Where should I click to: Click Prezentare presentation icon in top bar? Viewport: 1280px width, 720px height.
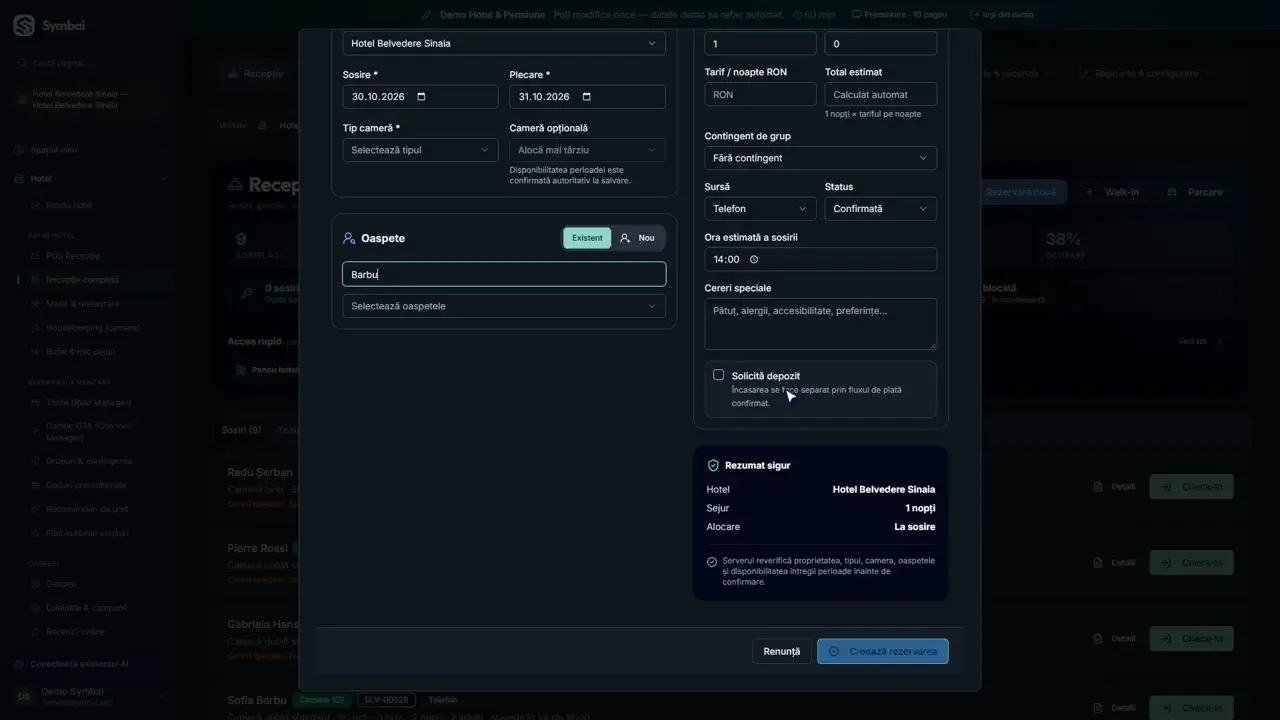[856, 15]
